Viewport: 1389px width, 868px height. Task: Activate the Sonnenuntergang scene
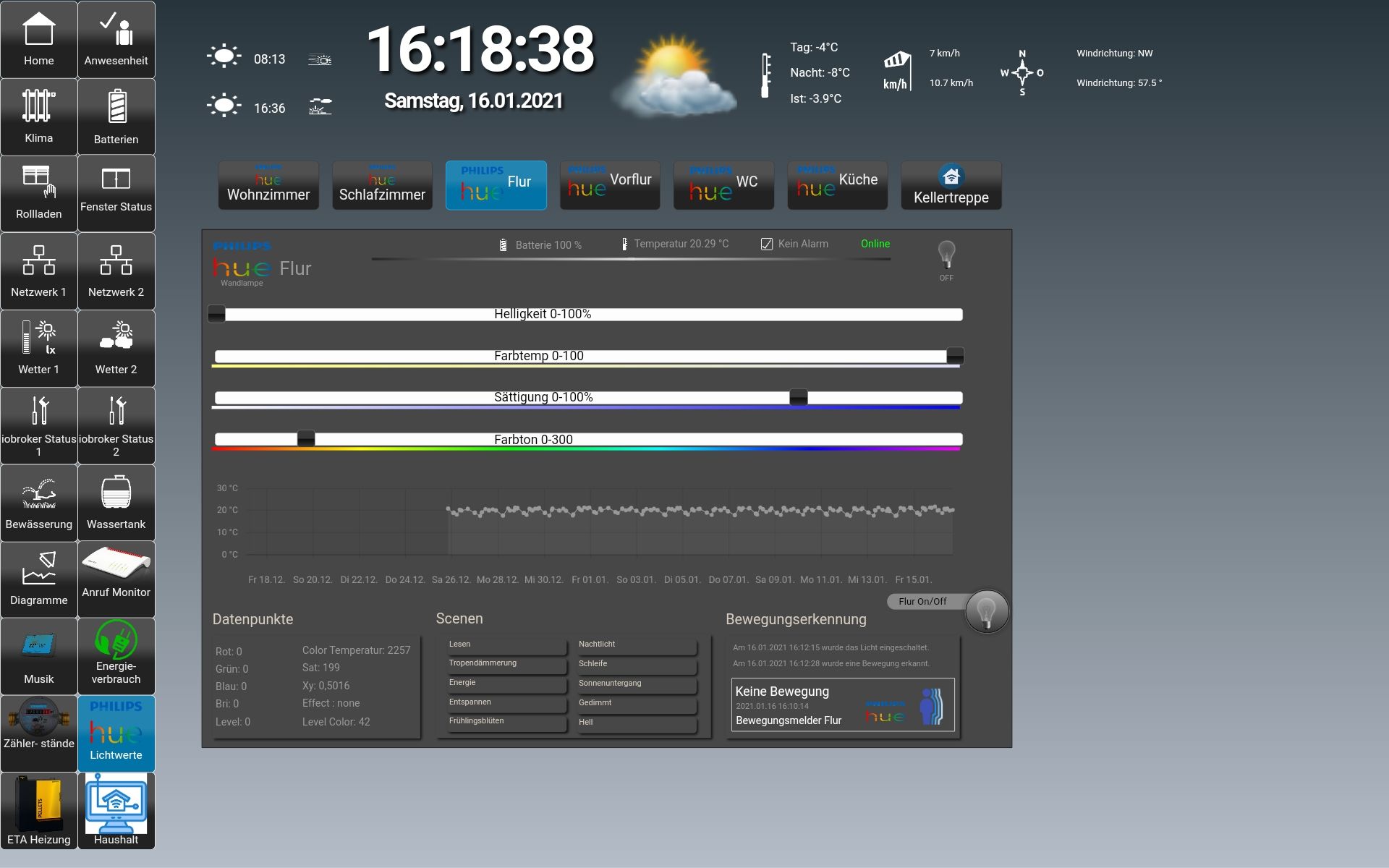[636, 684]
